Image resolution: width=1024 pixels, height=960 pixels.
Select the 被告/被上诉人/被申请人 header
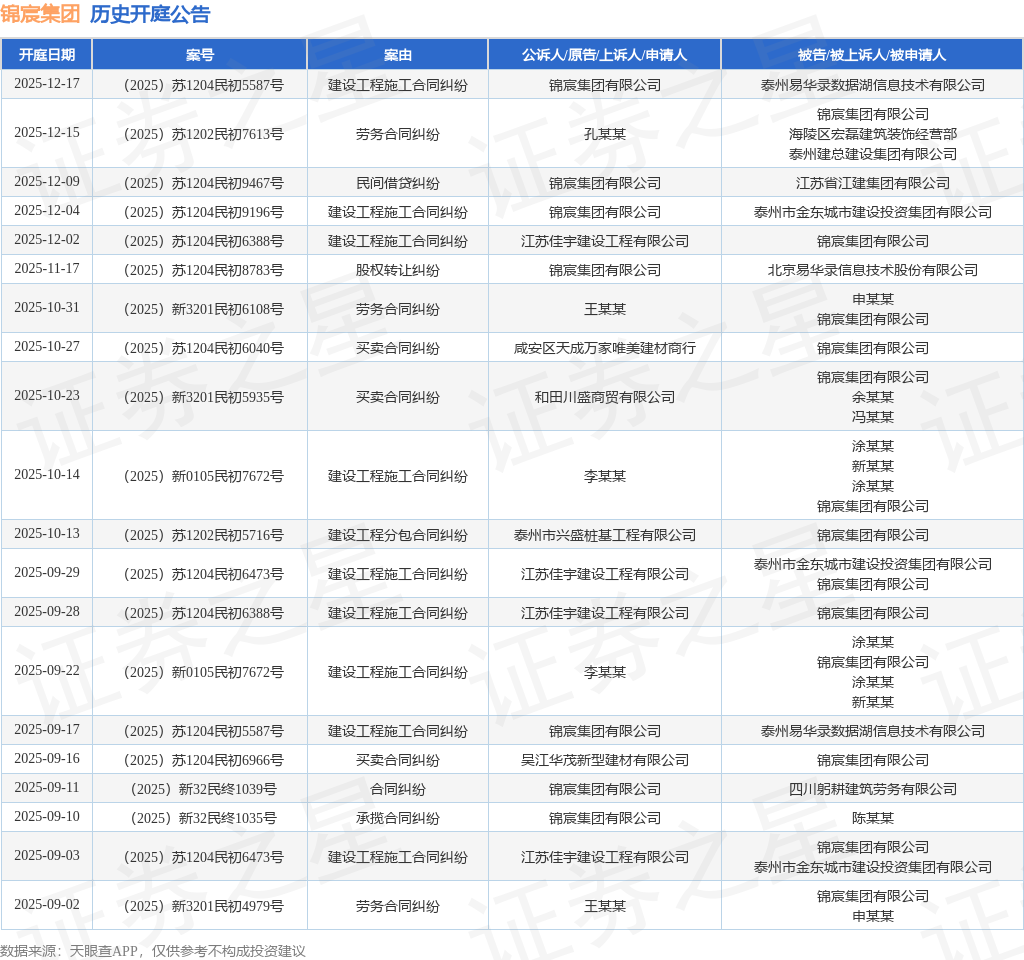point(872,55)
